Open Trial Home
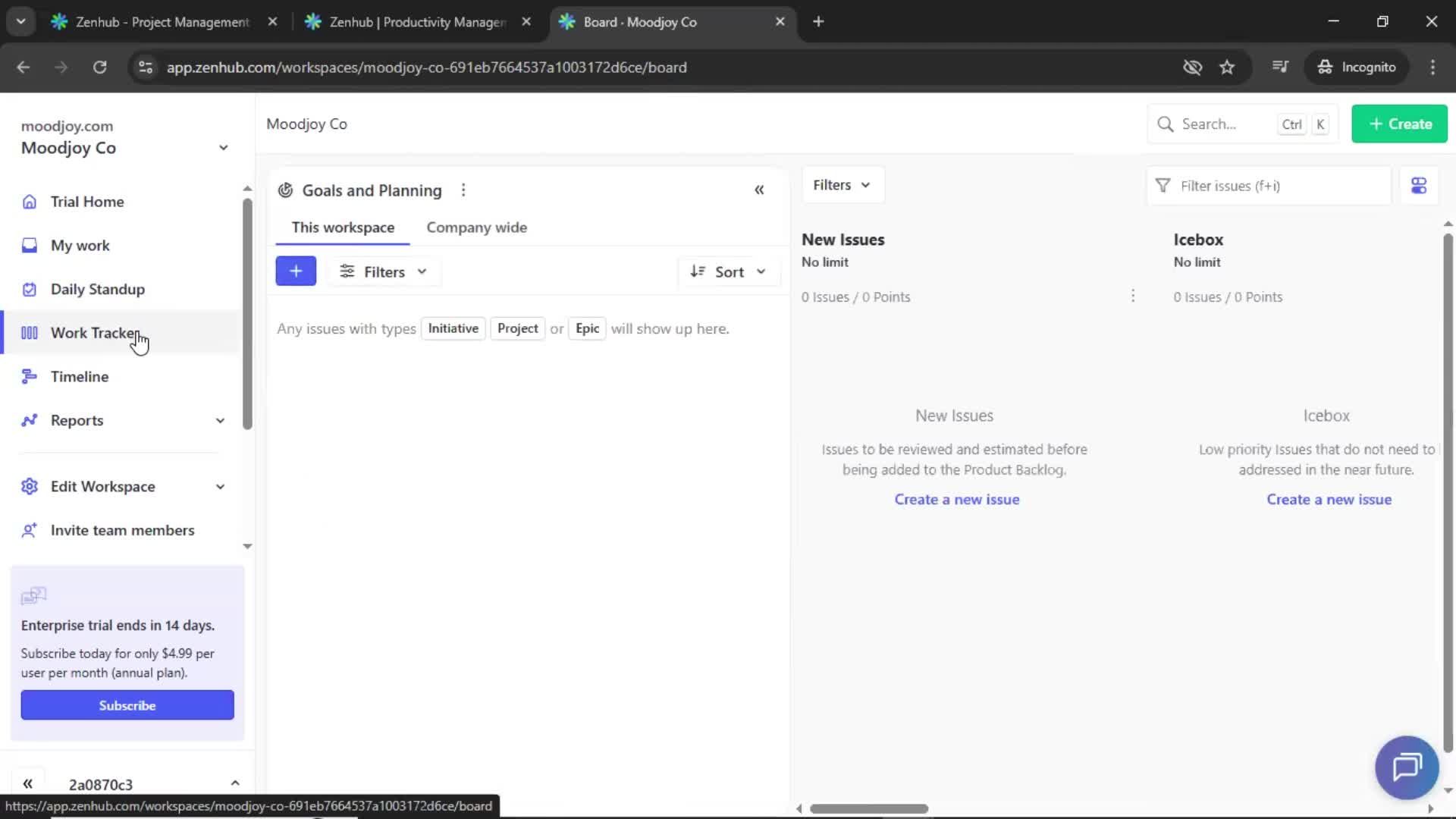 (86, 201)
